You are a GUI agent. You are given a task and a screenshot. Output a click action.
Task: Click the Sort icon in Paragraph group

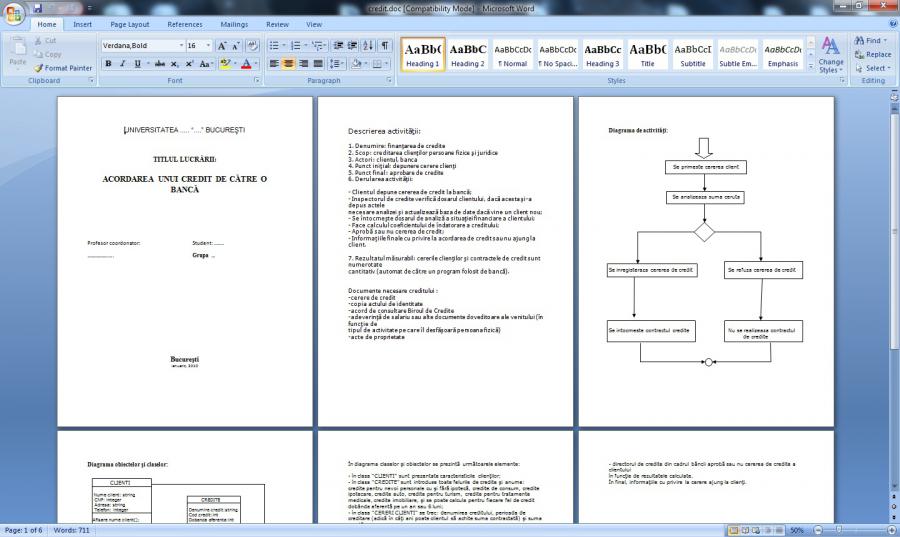coord(368,46)
